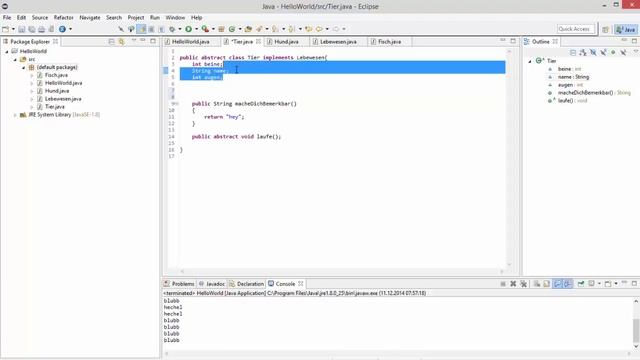Click the Save All toolbar icon
The height and width of the screenshot is (360, 640).
(x=31, y=29)
